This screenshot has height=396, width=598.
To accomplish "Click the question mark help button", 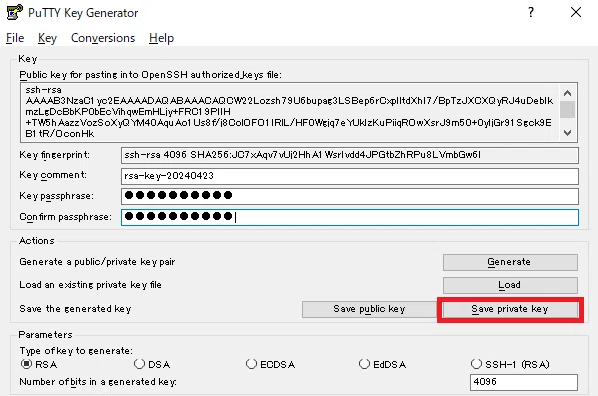I will click(x=530, y=12).
